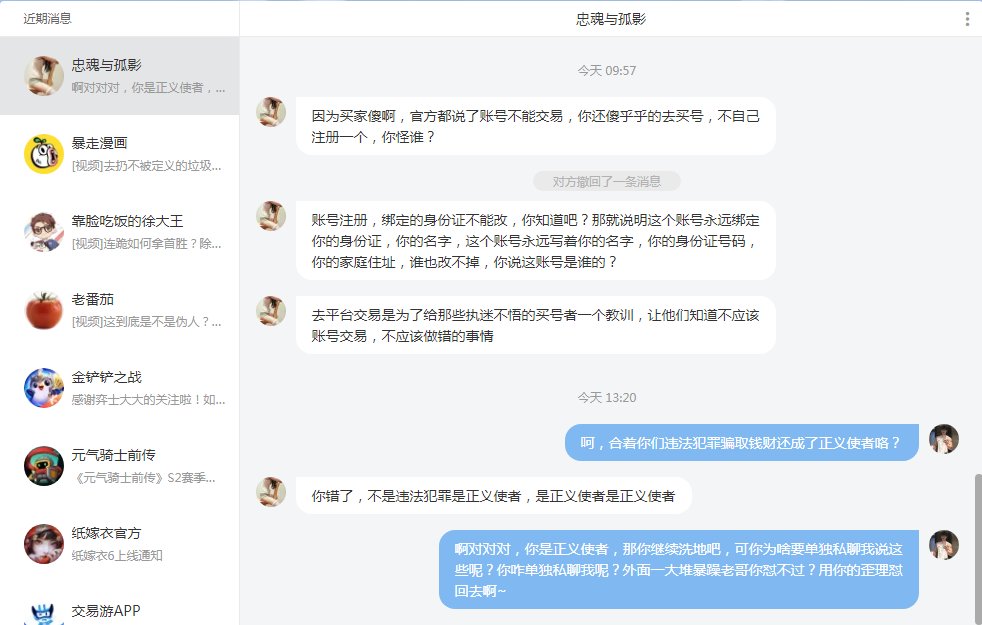
Task: Click 暴走漫画 avatar icon
Action: click(44, 153)
